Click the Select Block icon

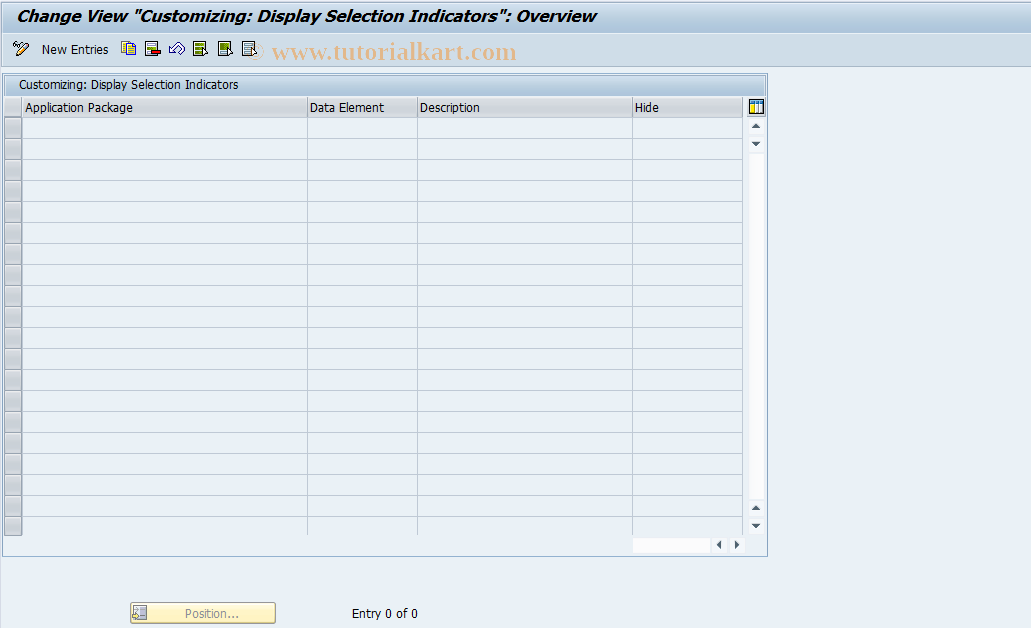[225, 49]
